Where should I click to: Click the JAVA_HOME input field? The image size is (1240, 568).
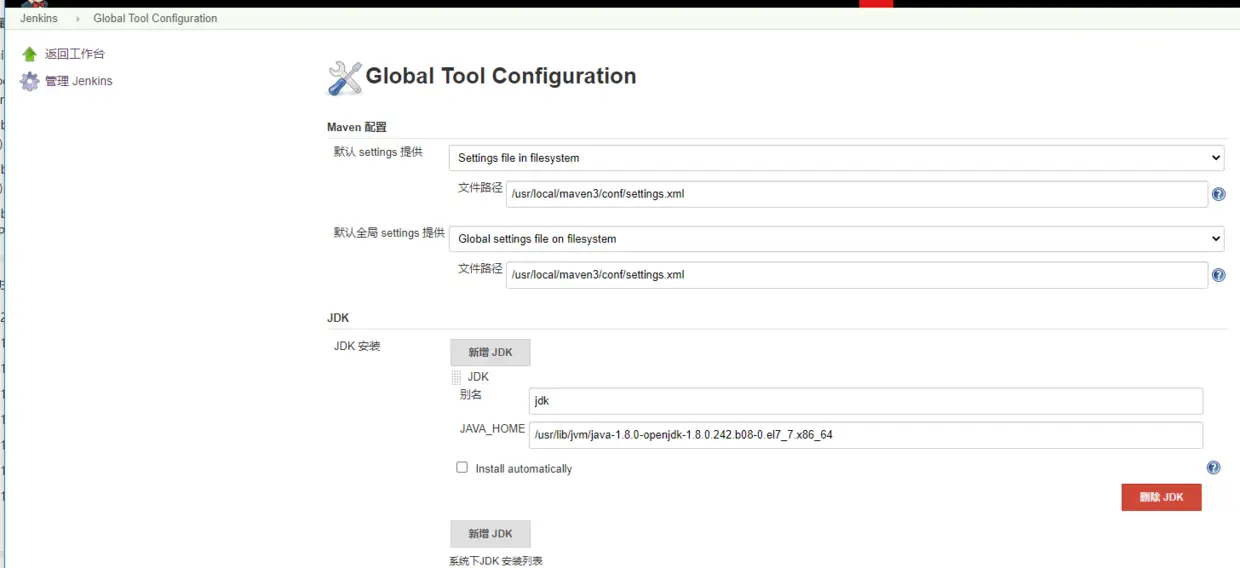866,435
